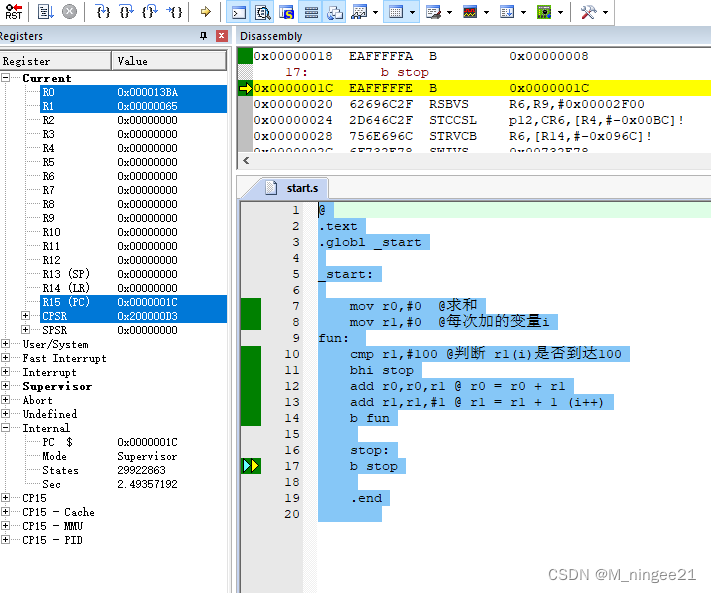Select the Mode Supervisor row
The height and width of the screenshot is (593, 711).
pyautogui.click(x=133, y=456)
